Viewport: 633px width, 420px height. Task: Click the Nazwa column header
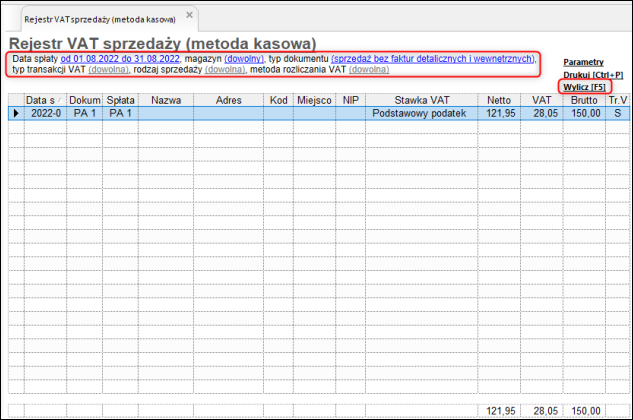166,100
